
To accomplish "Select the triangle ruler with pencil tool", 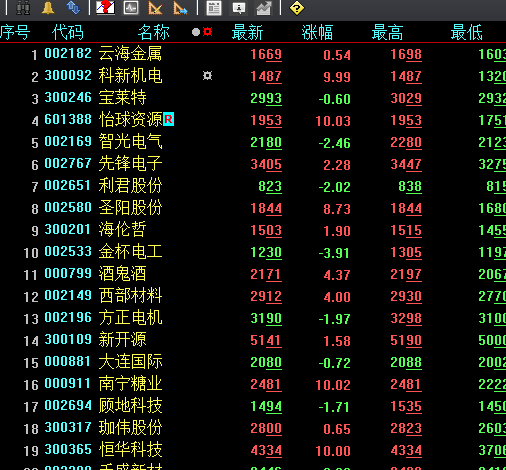I will click(155, 8).
